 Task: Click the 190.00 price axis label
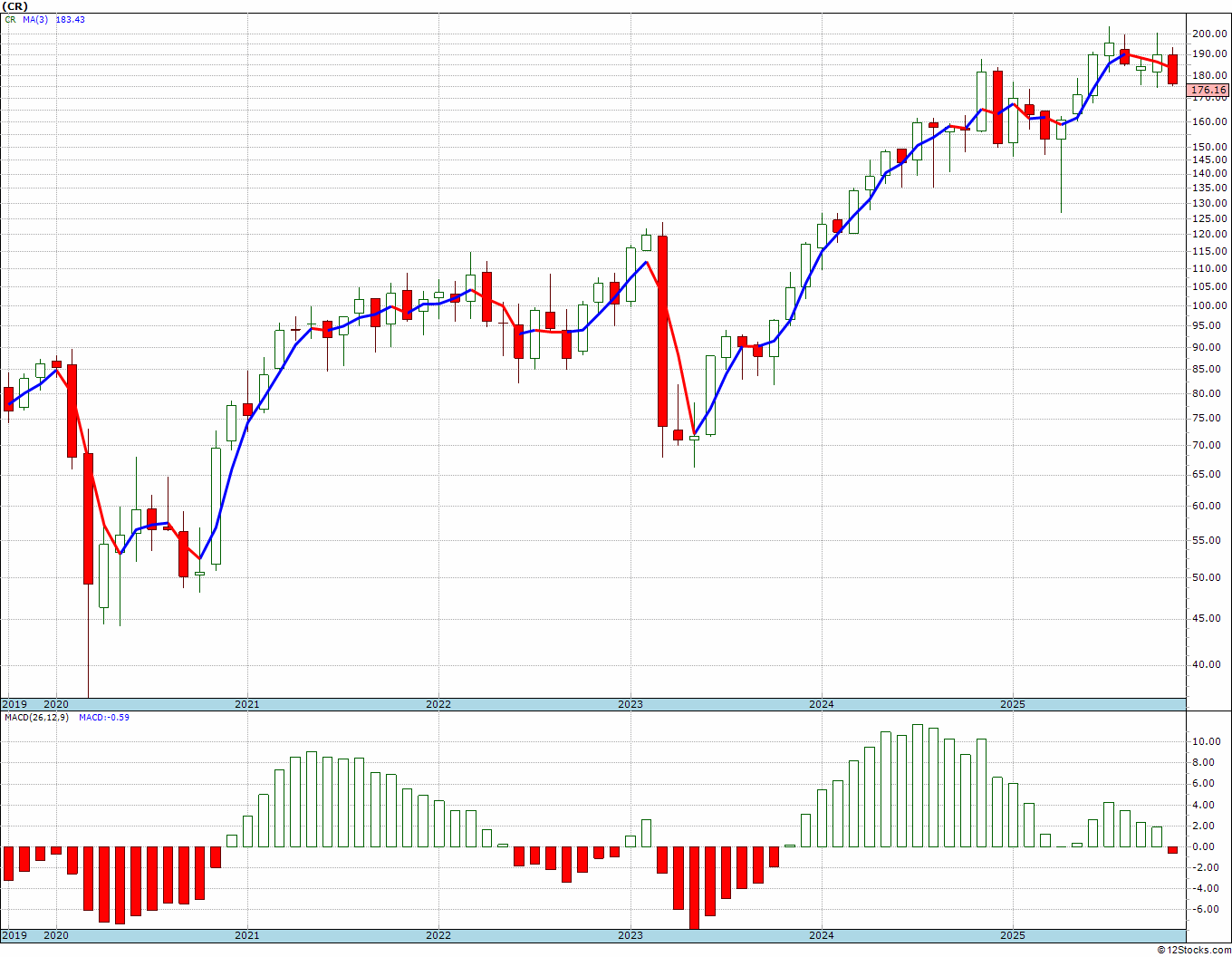[1210, 54]
